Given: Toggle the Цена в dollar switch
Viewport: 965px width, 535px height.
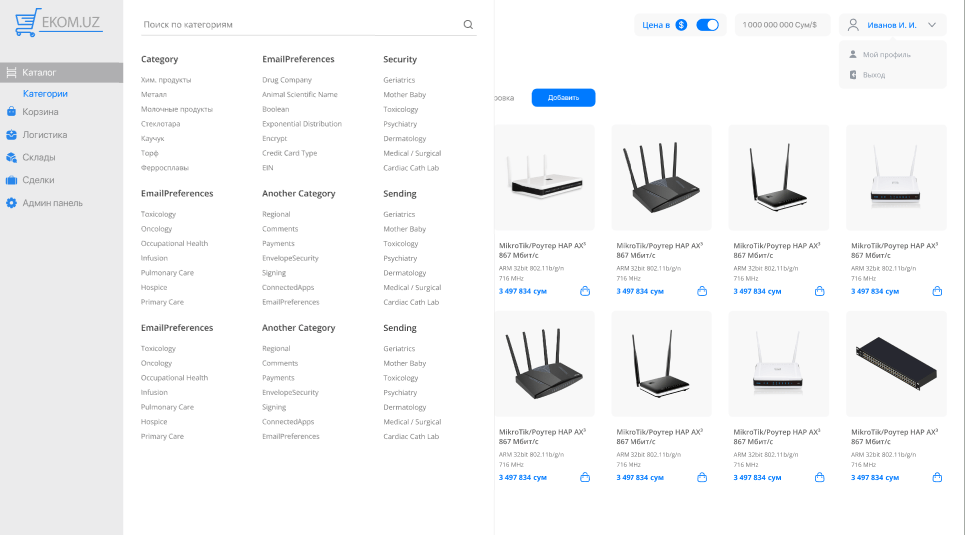Looking at the screenshot, I should (x=707, y=25).
